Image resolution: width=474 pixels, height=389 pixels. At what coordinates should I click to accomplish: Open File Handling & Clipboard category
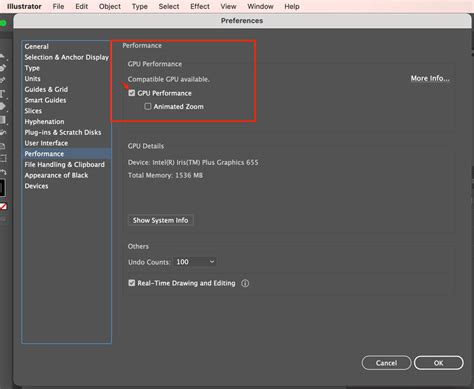(x=66, y=164)
